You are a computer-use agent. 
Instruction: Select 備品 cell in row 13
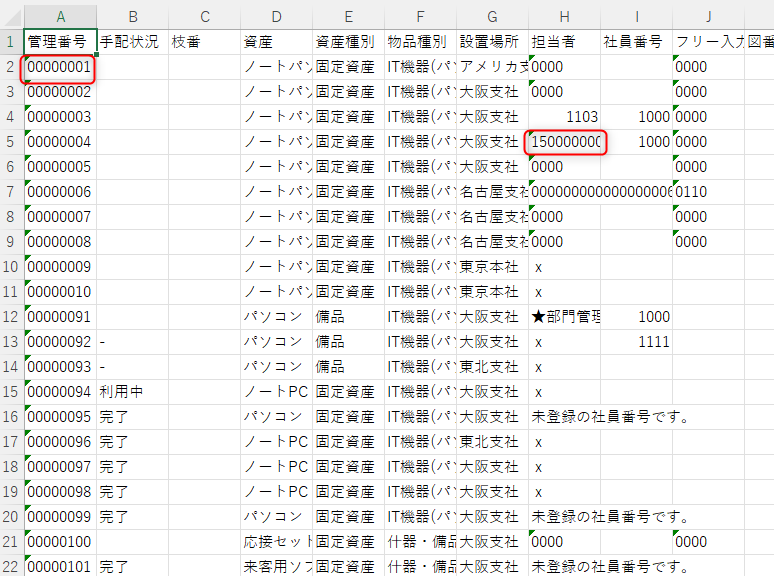tap(348, 342)
